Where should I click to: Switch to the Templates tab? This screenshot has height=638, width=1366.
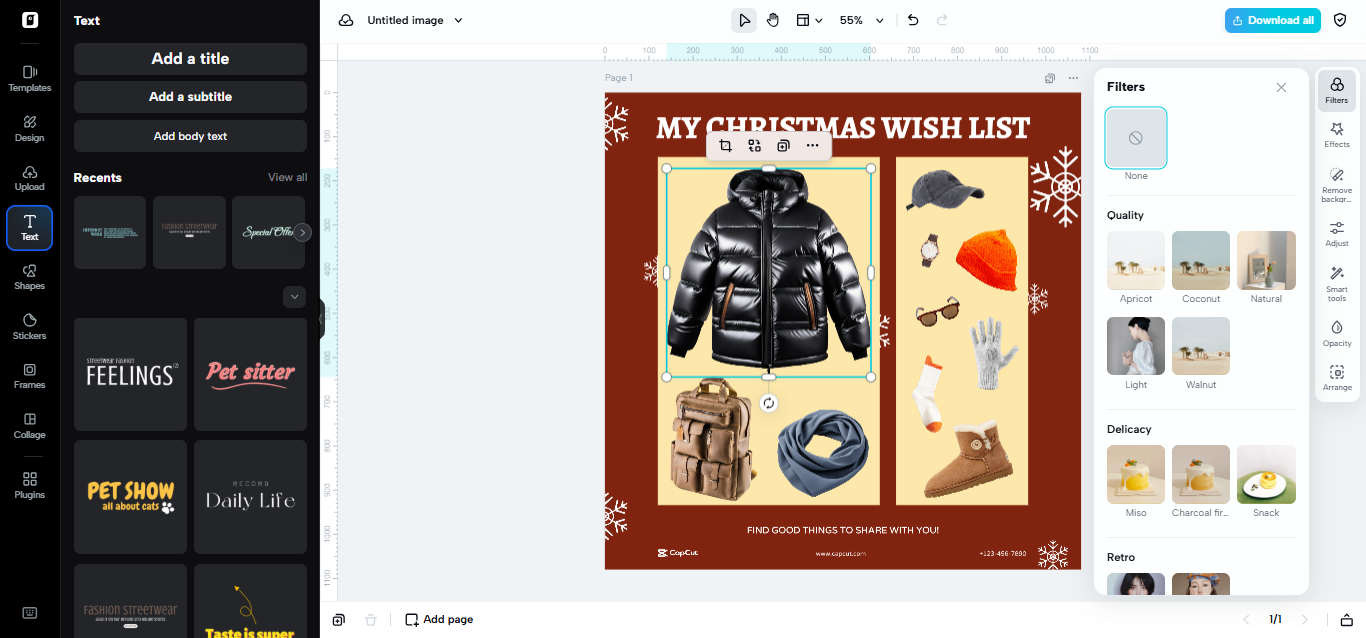click(30, 78)
